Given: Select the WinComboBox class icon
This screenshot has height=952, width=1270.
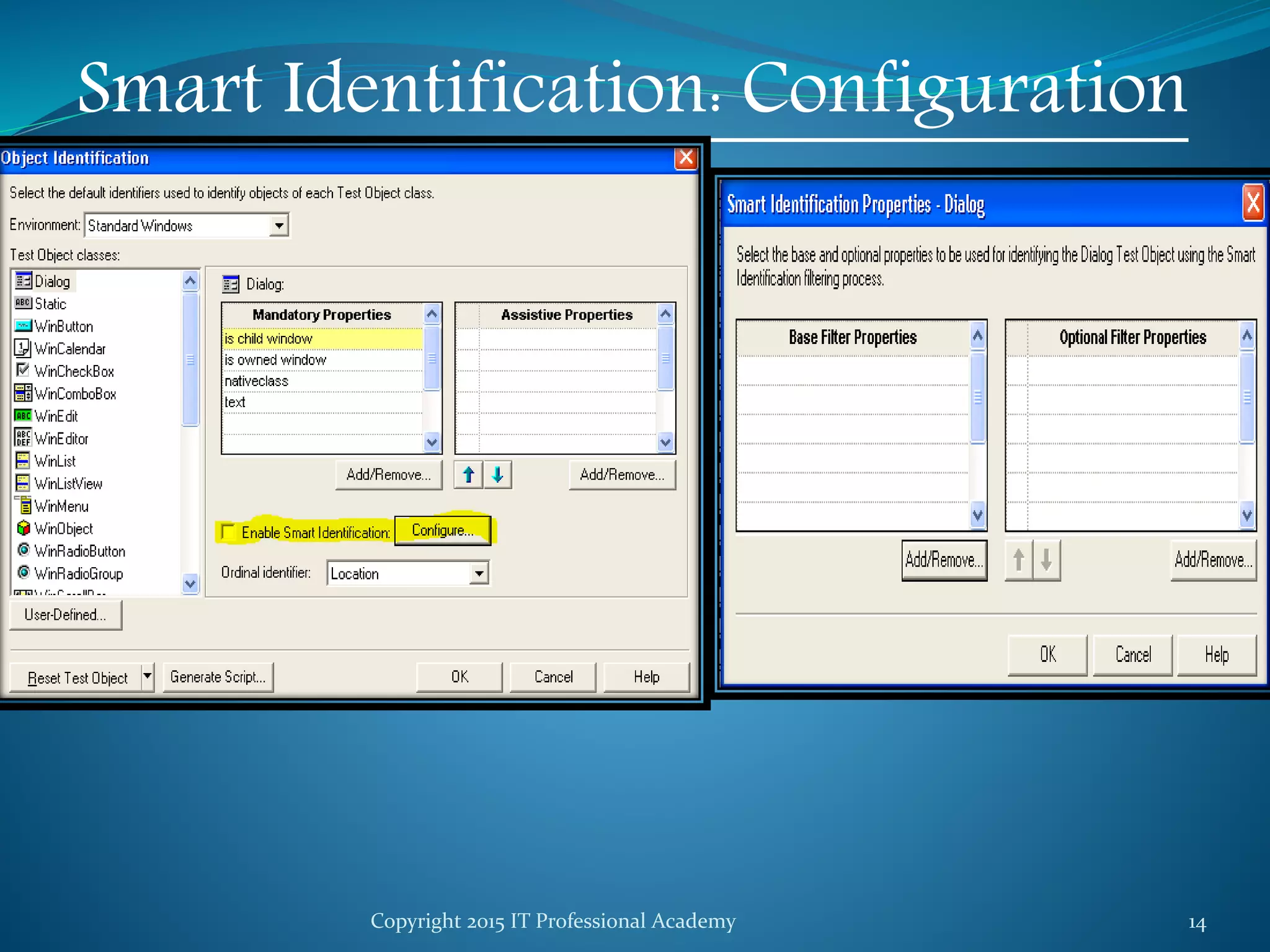Looking at the screenshot, I should click(23, 392).
